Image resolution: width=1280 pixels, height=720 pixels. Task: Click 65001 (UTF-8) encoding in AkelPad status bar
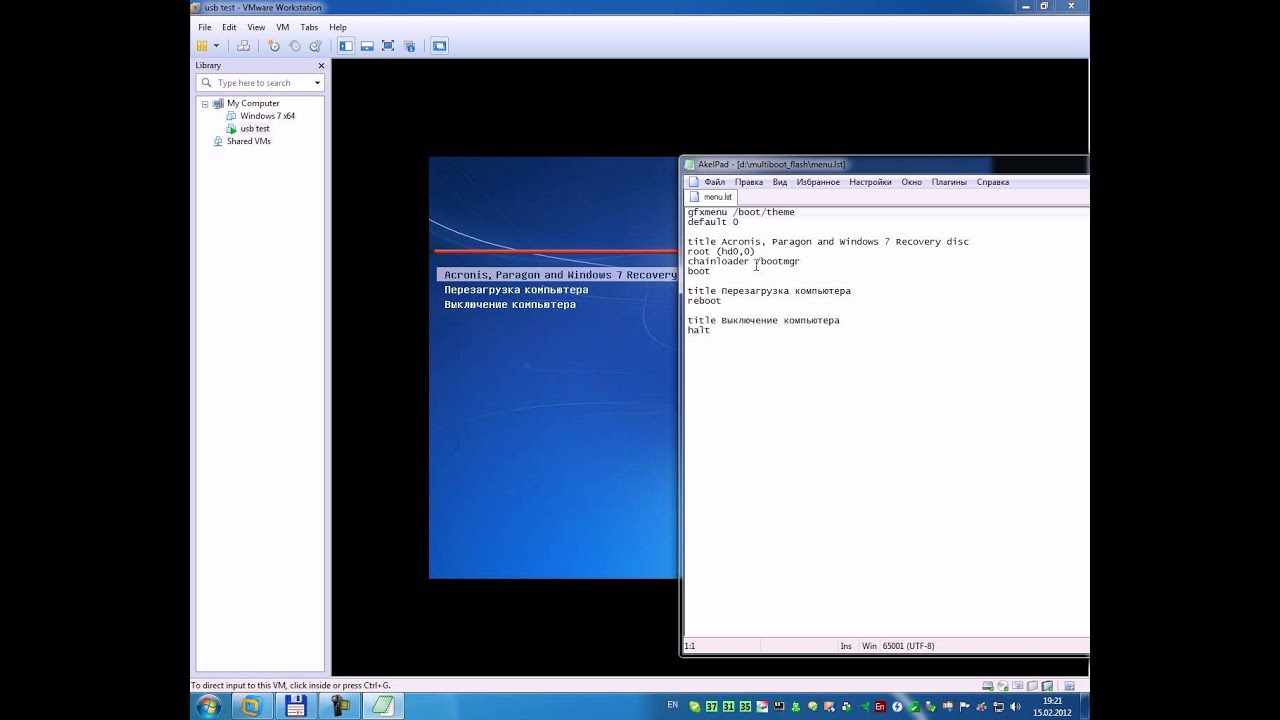coord(910,646)
